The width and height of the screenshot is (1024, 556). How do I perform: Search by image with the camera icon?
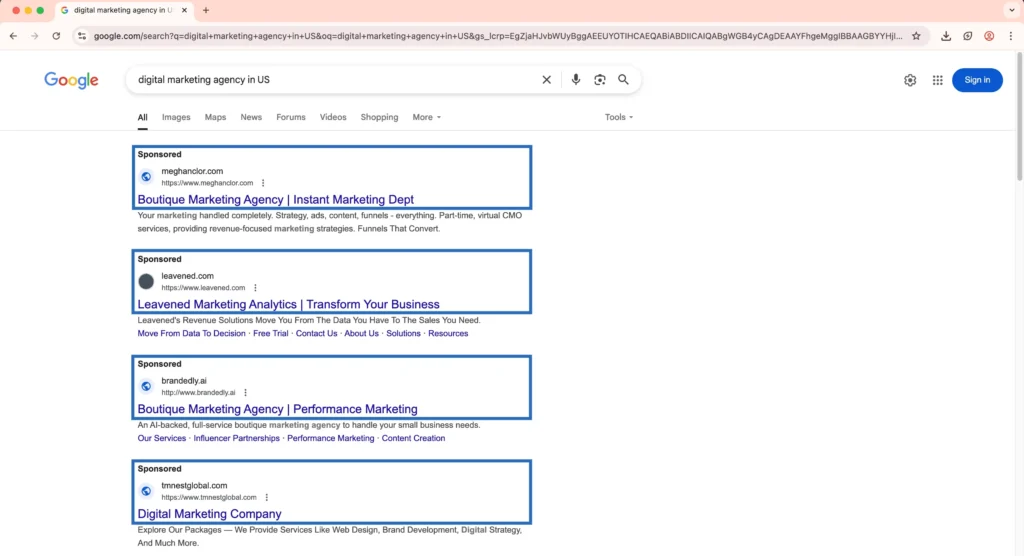600,80
